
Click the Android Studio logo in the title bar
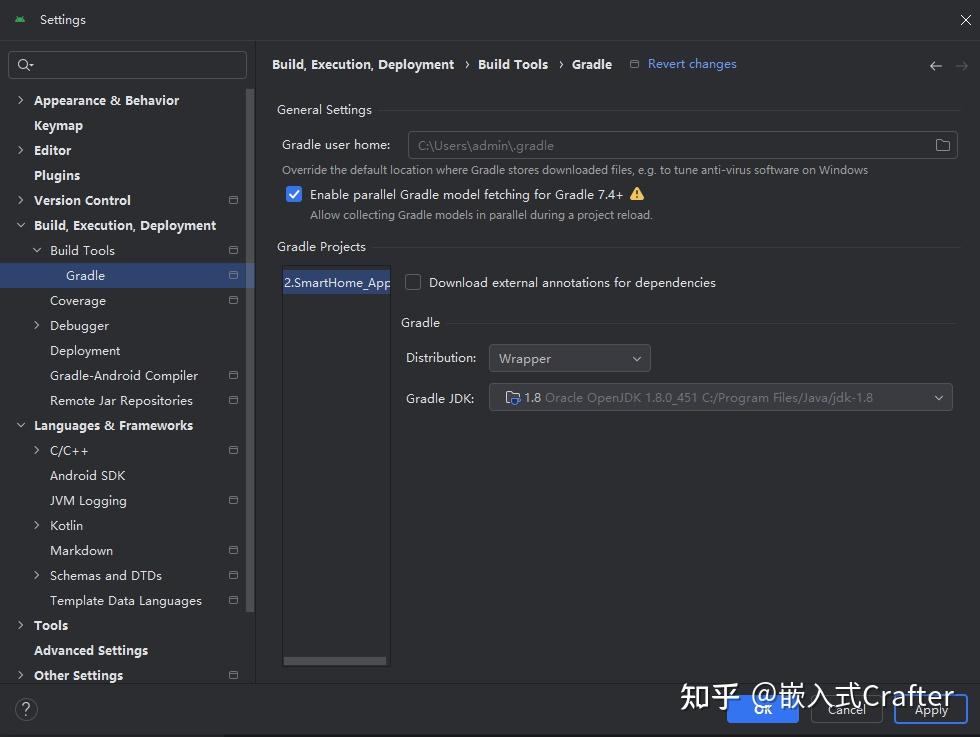coord(19,18)
